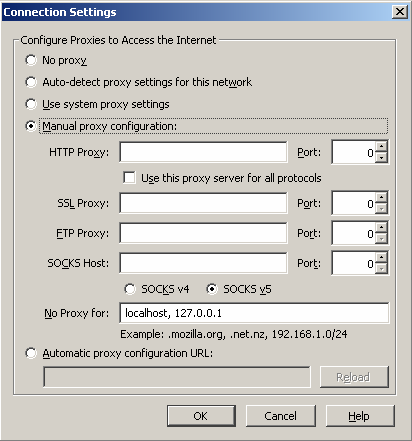
Task: Choose SOCKS v5 radio button
Action: tap(212, 289)
